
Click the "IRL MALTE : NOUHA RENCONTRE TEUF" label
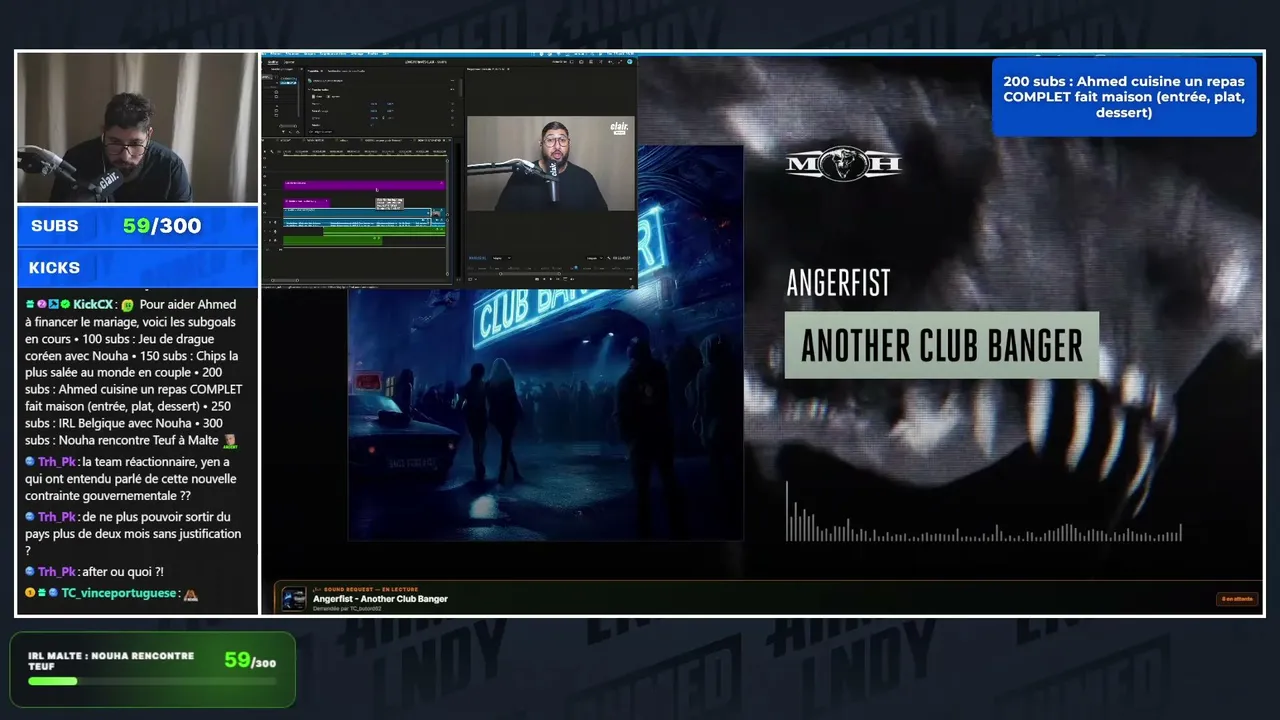click(111, 661)
